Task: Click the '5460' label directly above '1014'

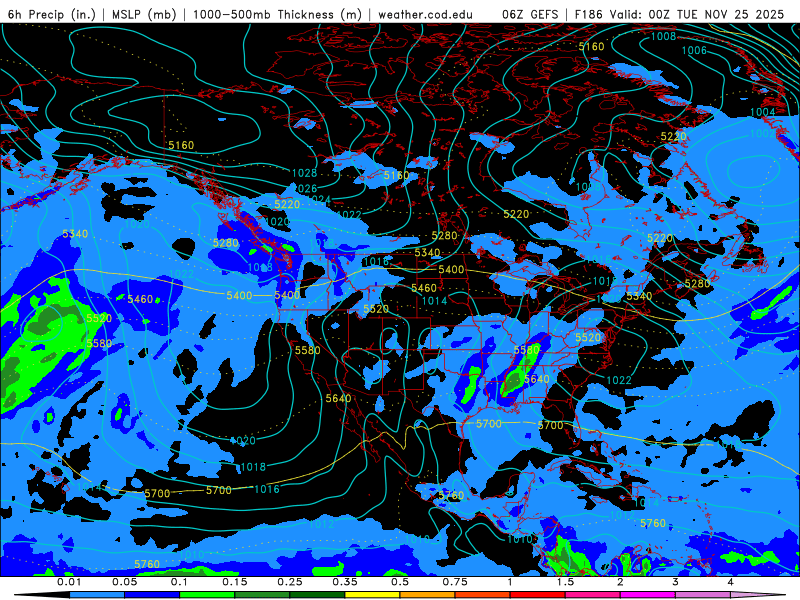Action: (x=423, y=288)
